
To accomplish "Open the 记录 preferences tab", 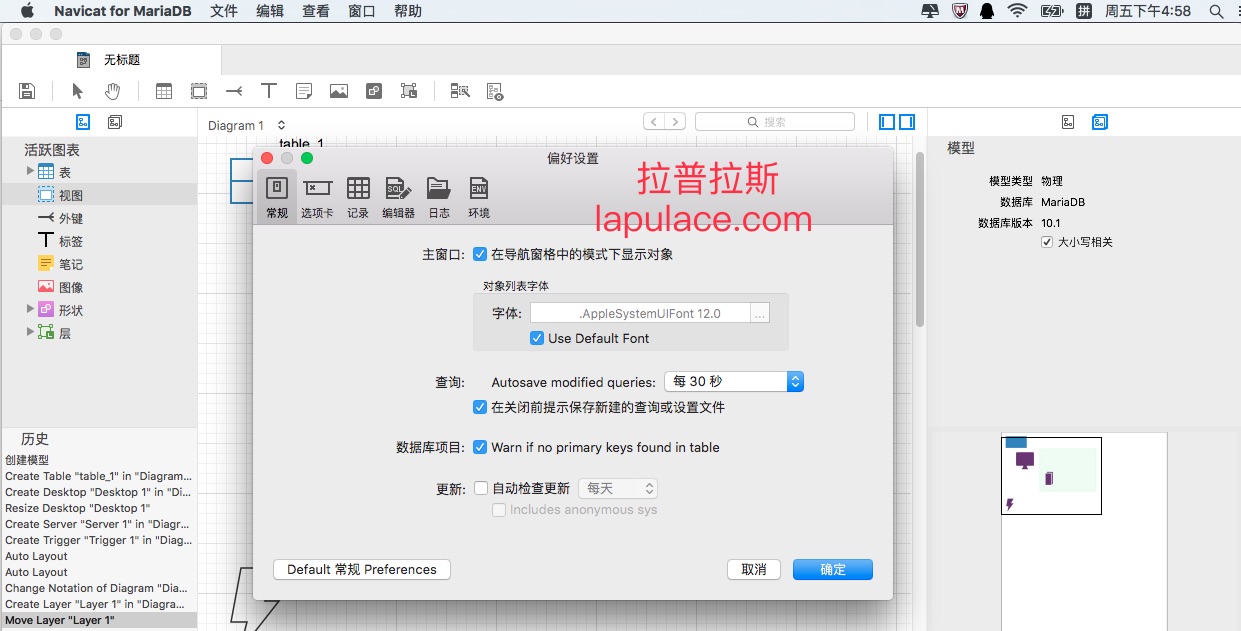I will point(358,195).
